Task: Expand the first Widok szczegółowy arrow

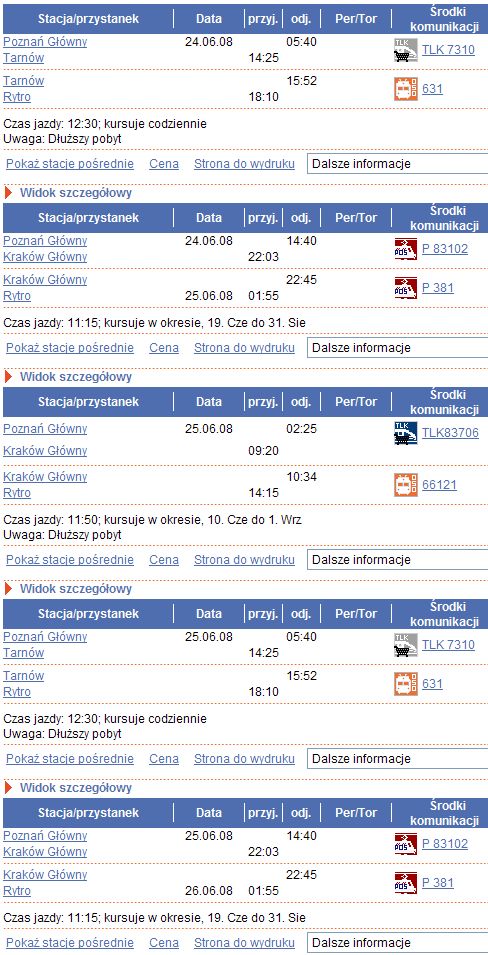Action: click(x=9, y=193)
